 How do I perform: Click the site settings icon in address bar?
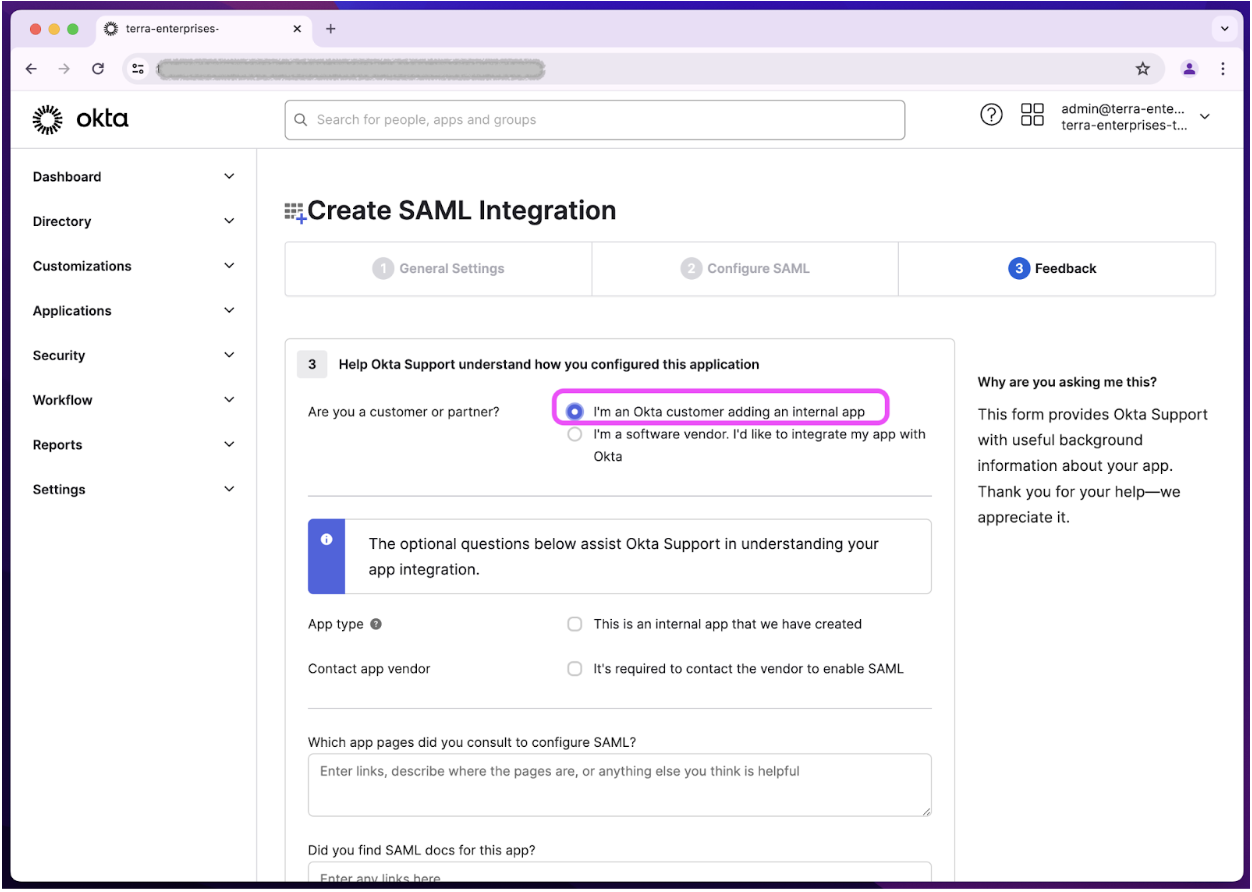click(139, 69)
